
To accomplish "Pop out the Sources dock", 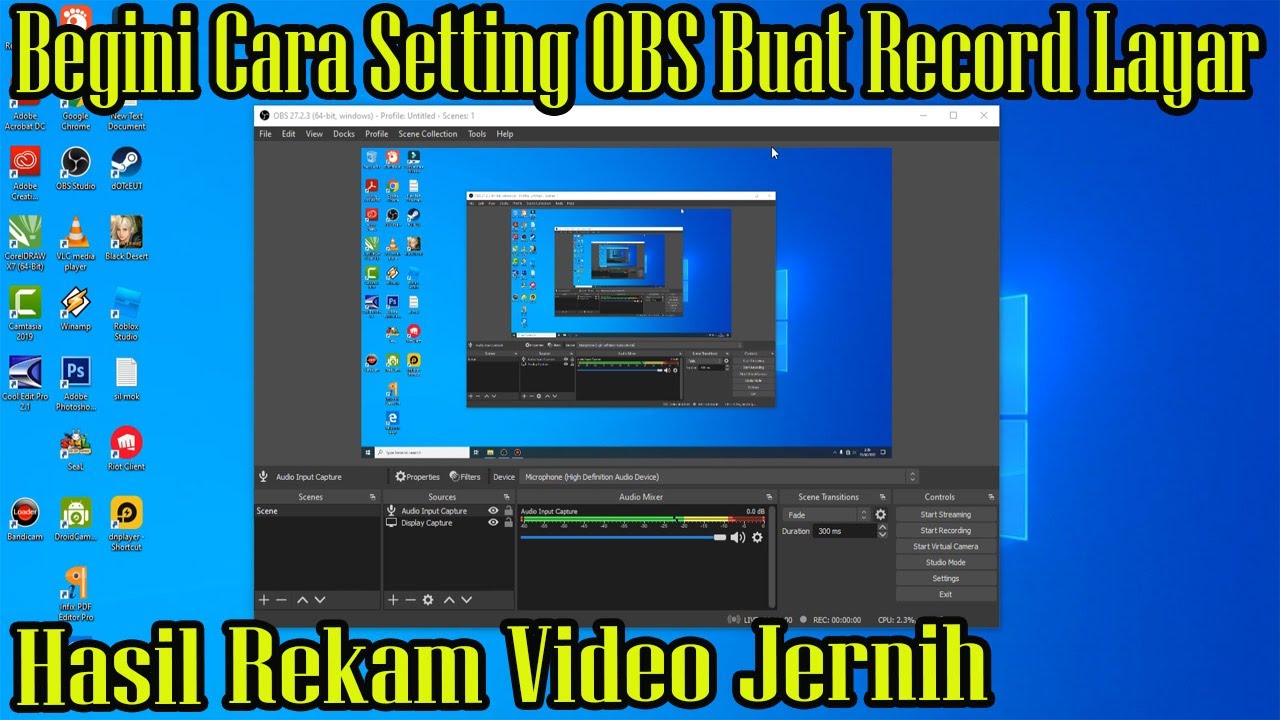I will tap(507, 497).
